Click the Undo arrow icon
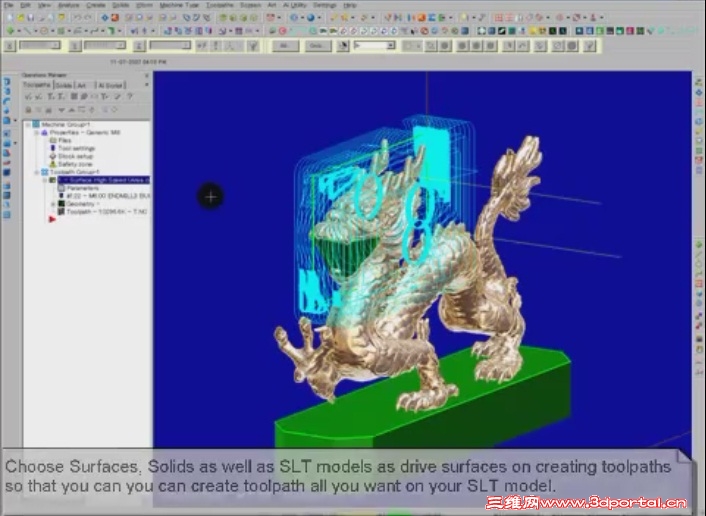 click(x=77, y=18)
